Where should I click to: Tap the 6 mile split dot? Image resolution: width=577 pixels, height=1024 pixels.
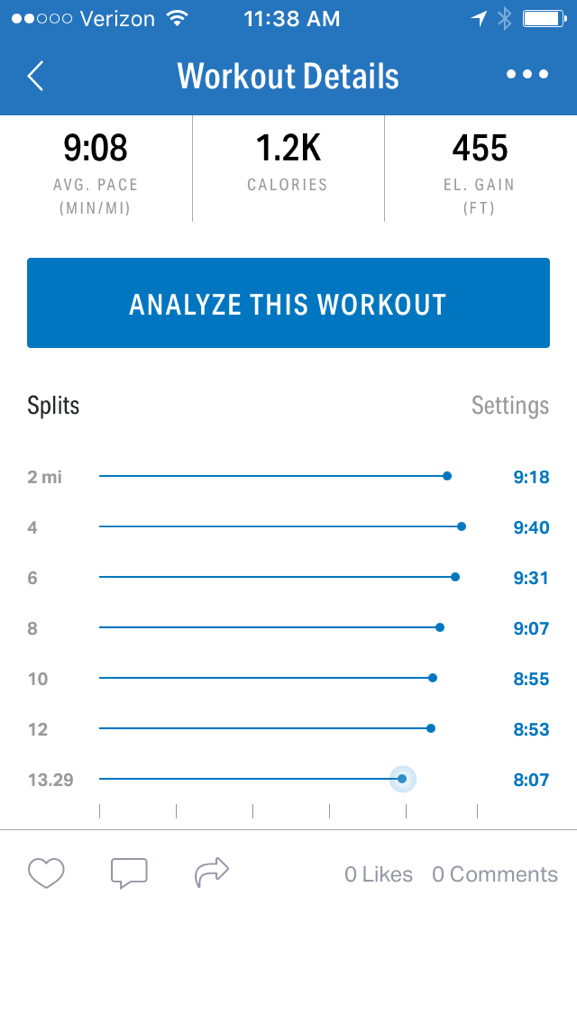tap(456, 577)
